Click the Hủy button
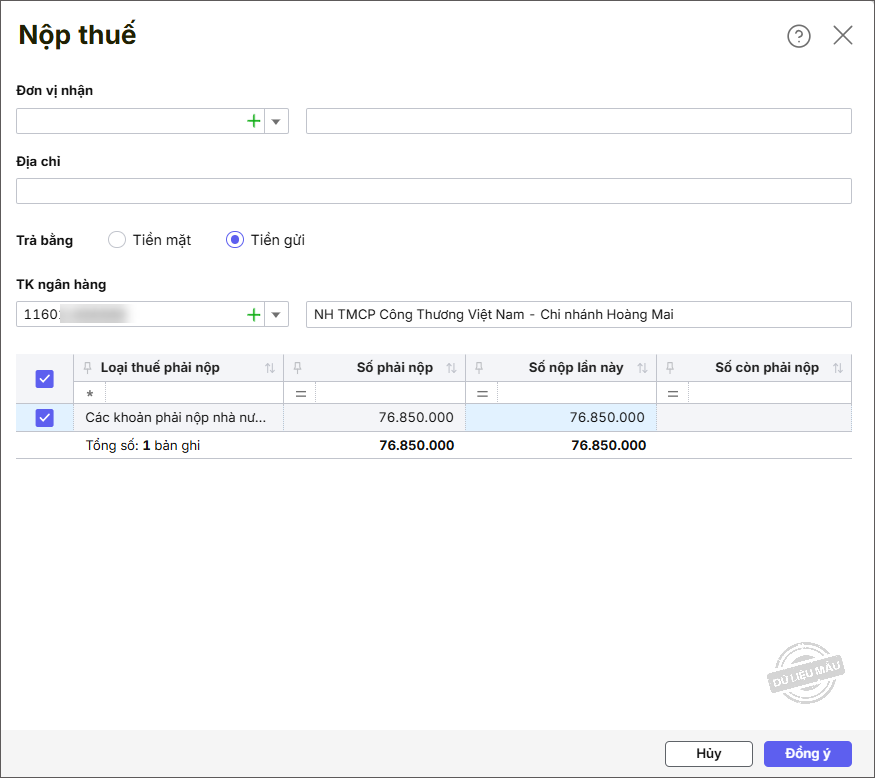 click(708, 754)
